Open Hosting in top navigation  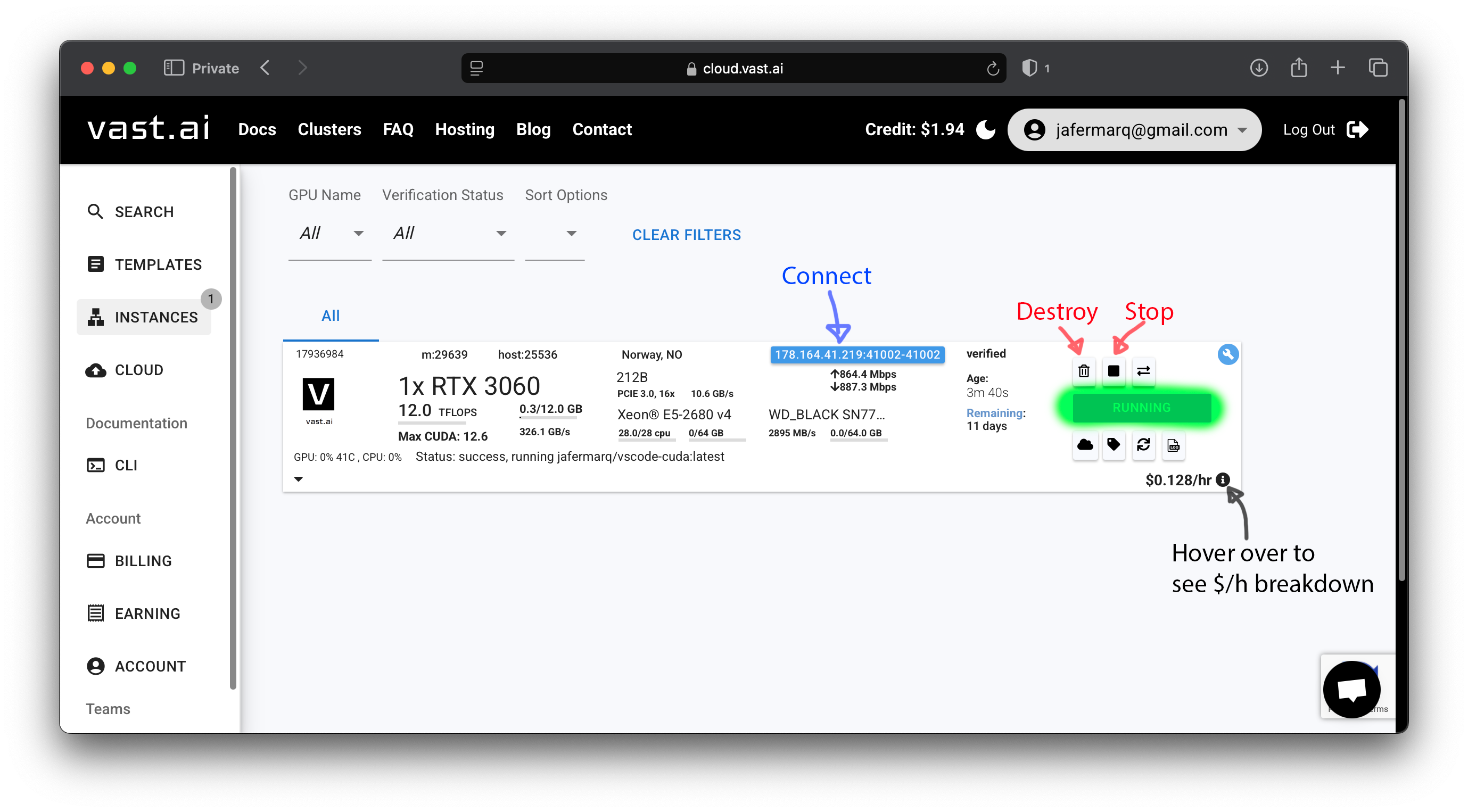coord(465,129)
